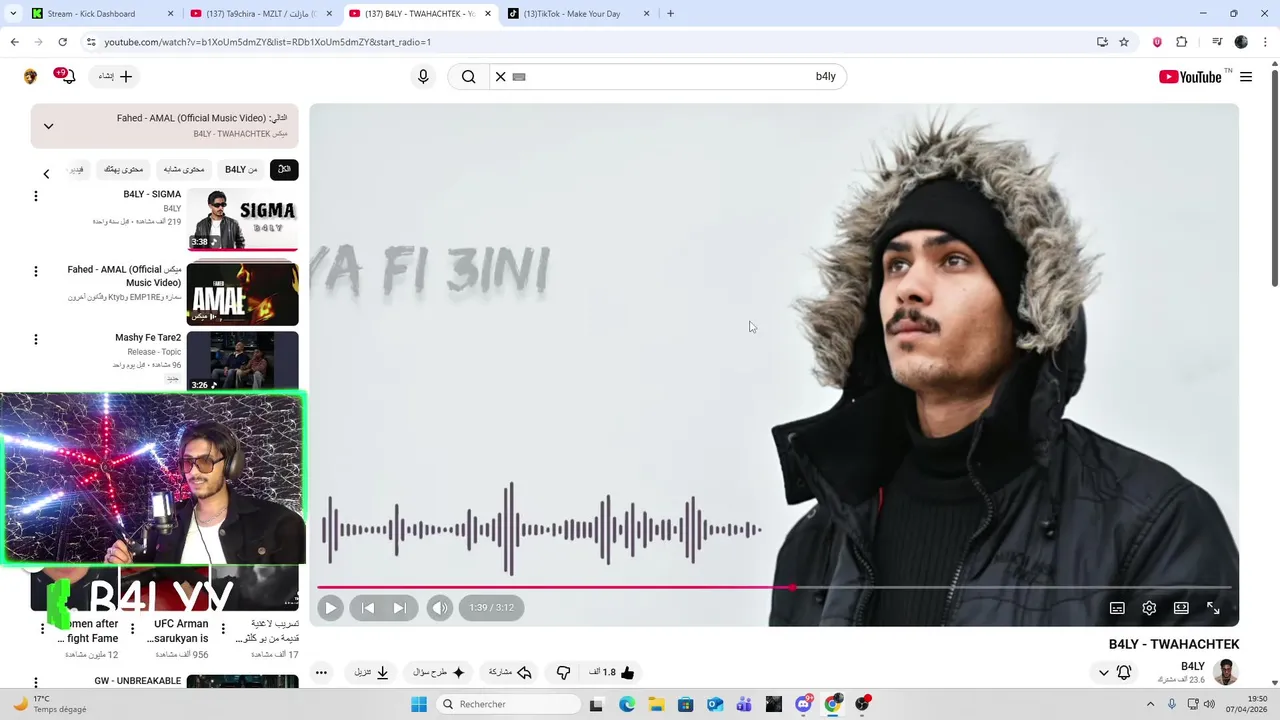Screen dimensions: 1280x720
Task: Select the 'محتوى يهمّك' filter chip
Action: pos(124,170)
